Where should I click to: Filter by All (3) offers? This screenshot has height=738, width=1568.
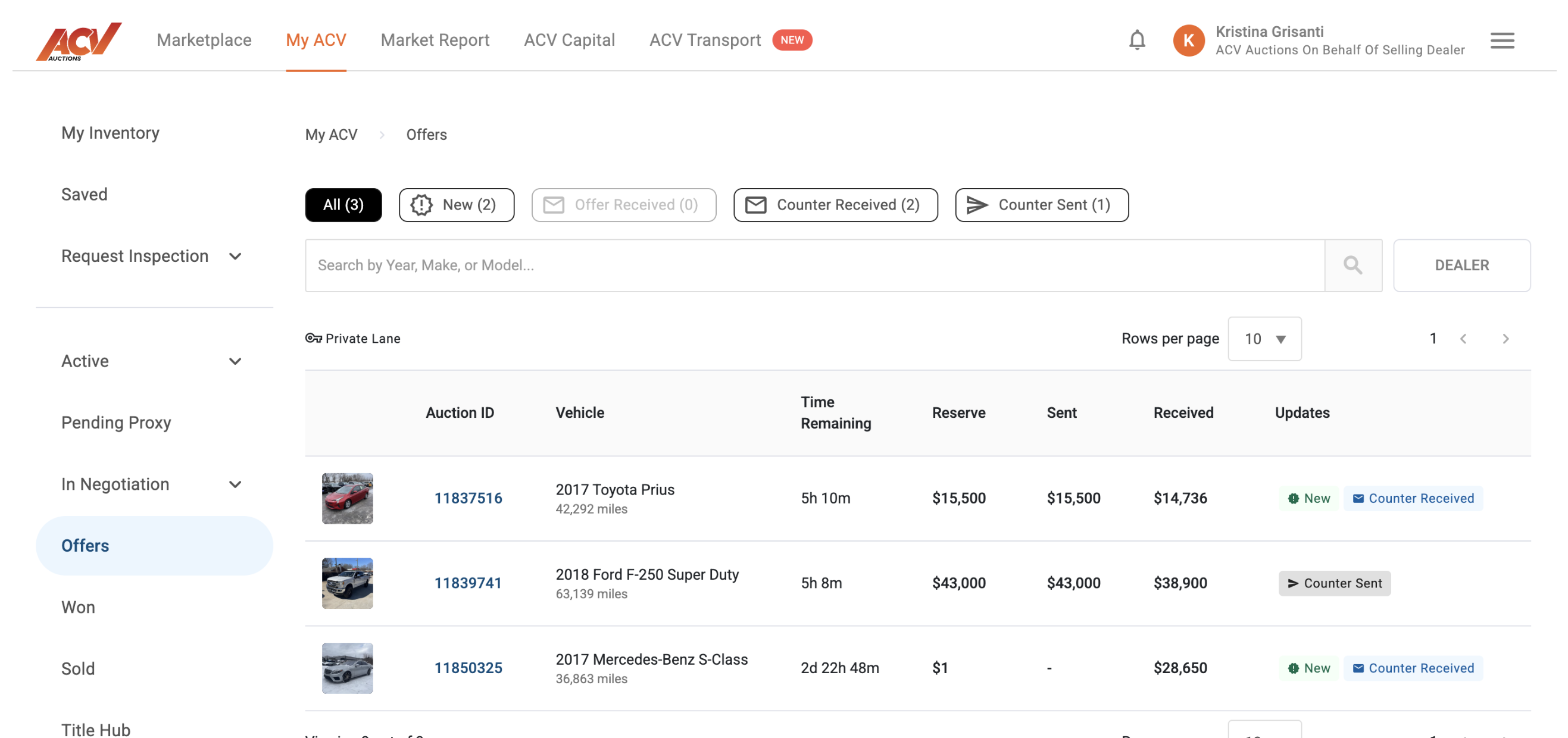tap(343, 204)
